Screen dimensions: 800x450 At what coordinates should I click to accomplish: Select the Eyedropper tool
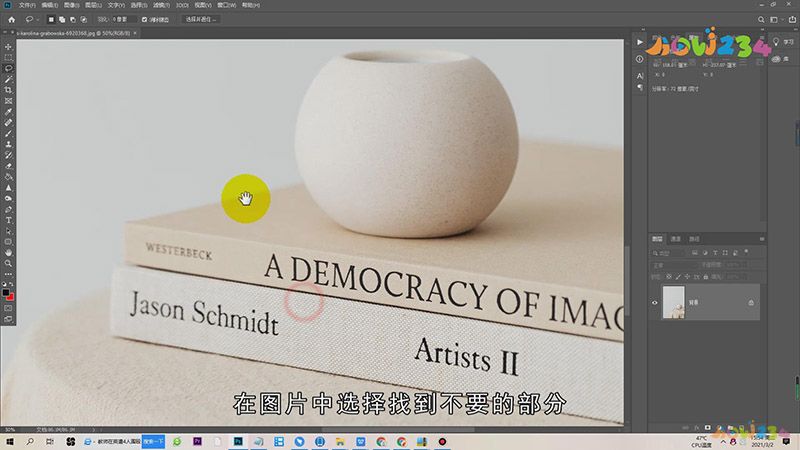[8, 112]
